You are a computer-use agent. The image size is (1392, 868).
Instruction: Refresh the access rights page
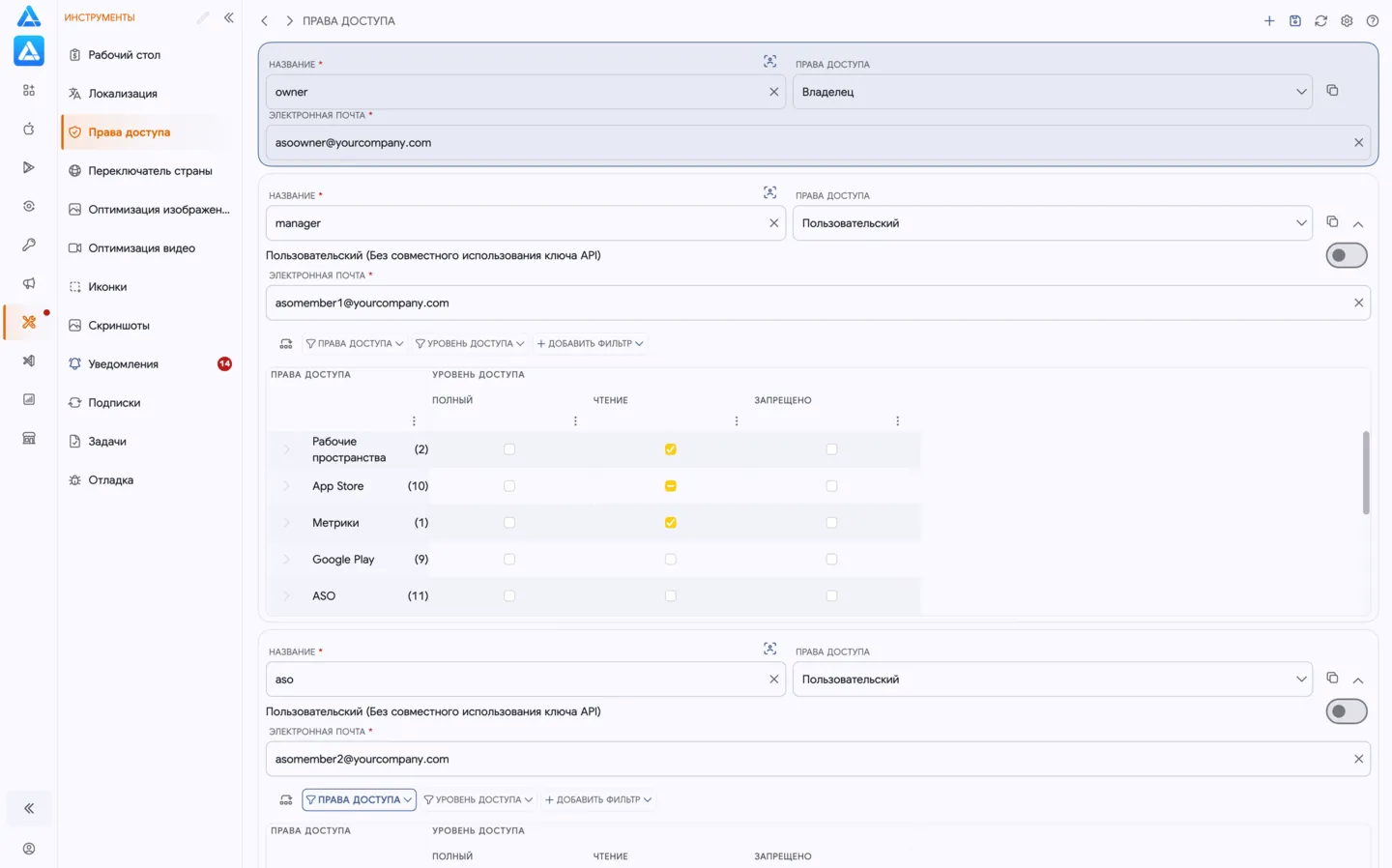click(x=1320, y=20)
